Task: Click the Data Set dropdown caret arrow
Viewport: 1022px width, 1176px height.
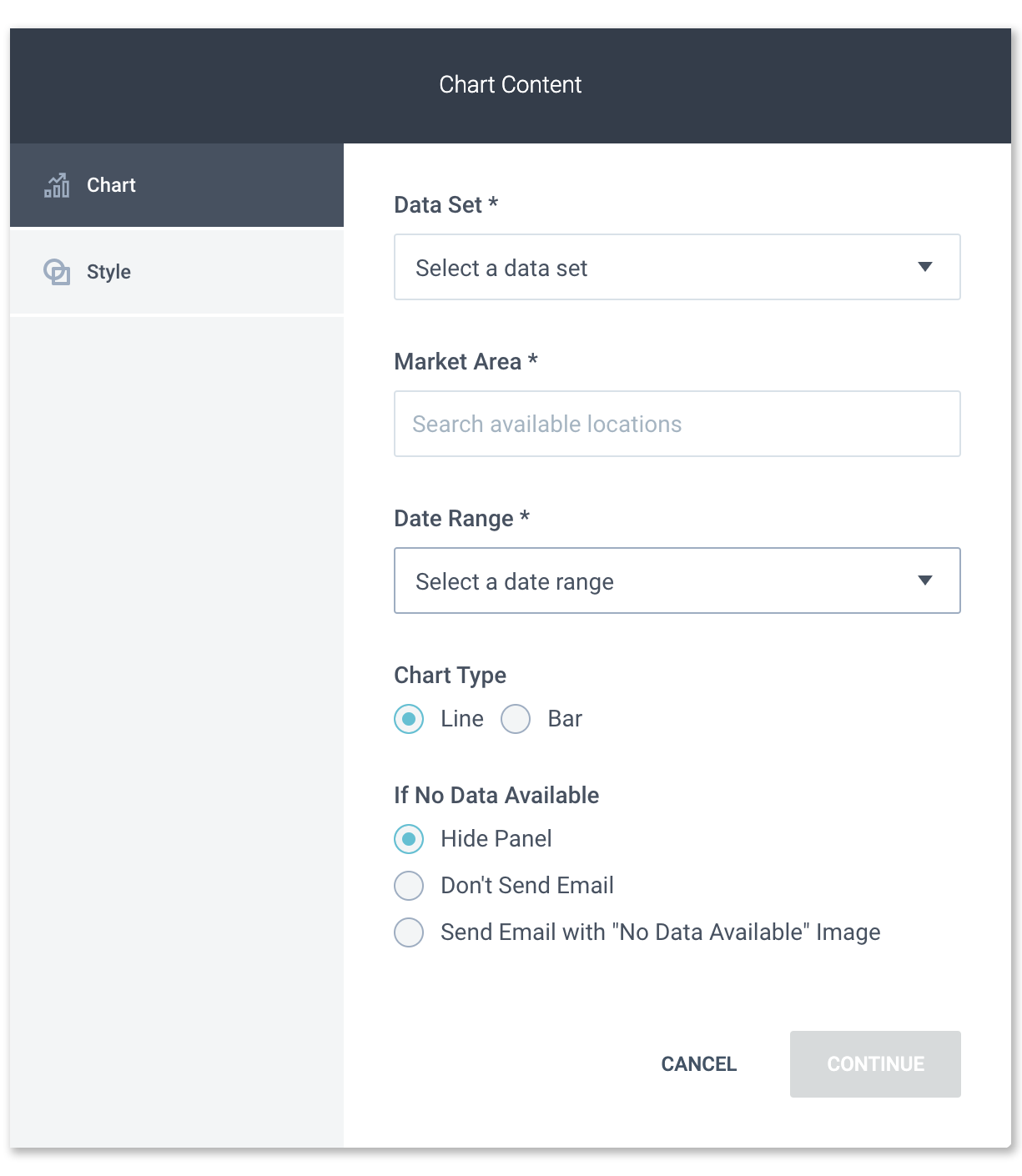Action: pyautogui.click(x=925, y=267)
